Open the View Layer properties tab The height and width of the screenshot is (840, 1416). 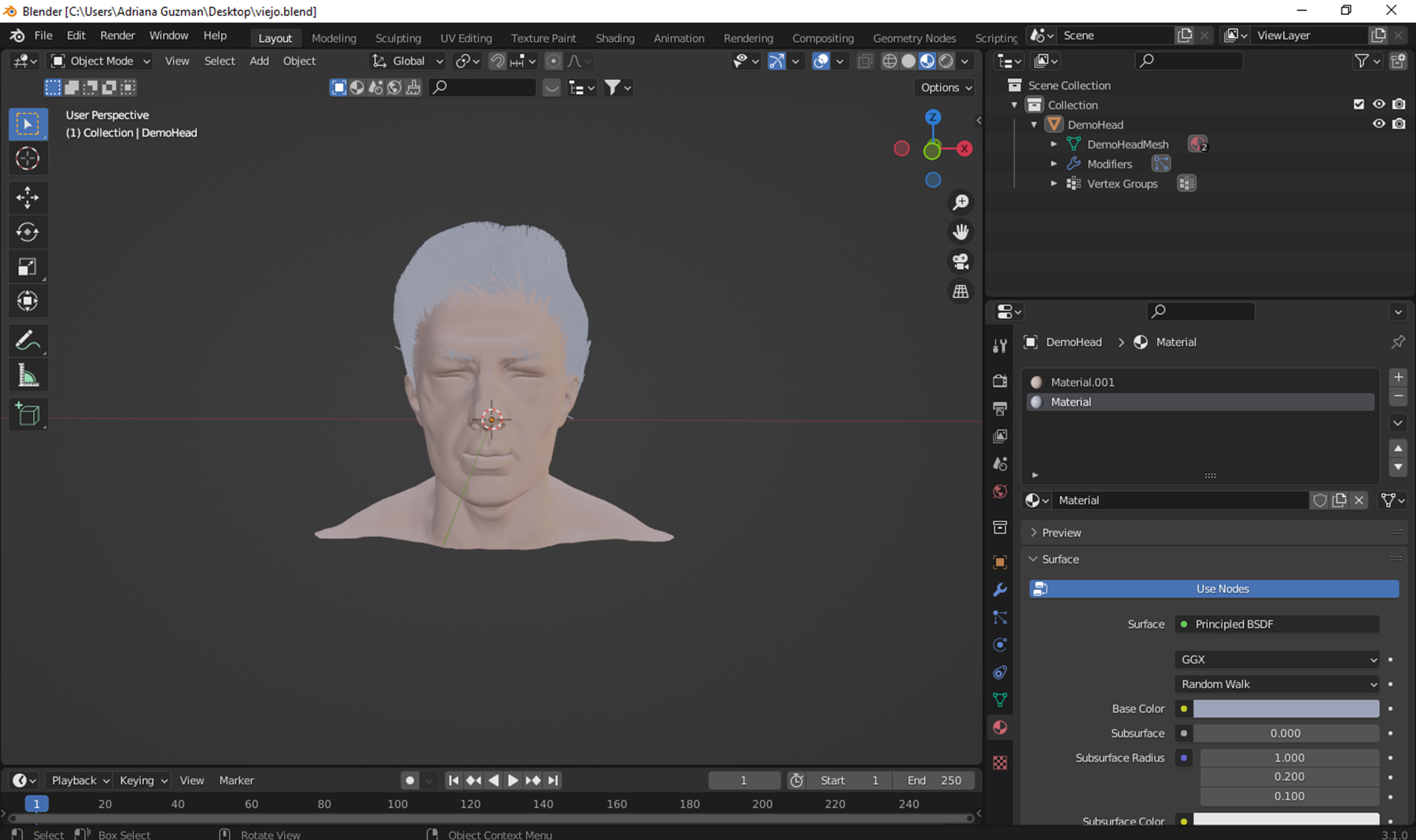pos(1000,436)
